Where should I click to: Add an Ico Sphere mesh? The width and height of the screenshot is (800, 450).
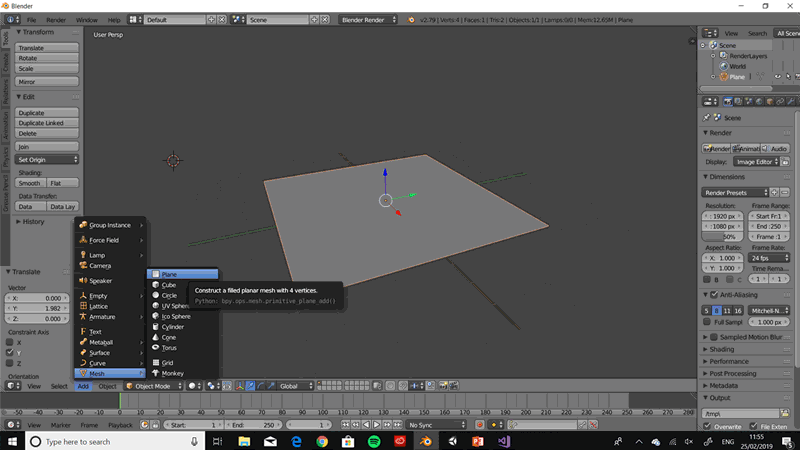176,316
